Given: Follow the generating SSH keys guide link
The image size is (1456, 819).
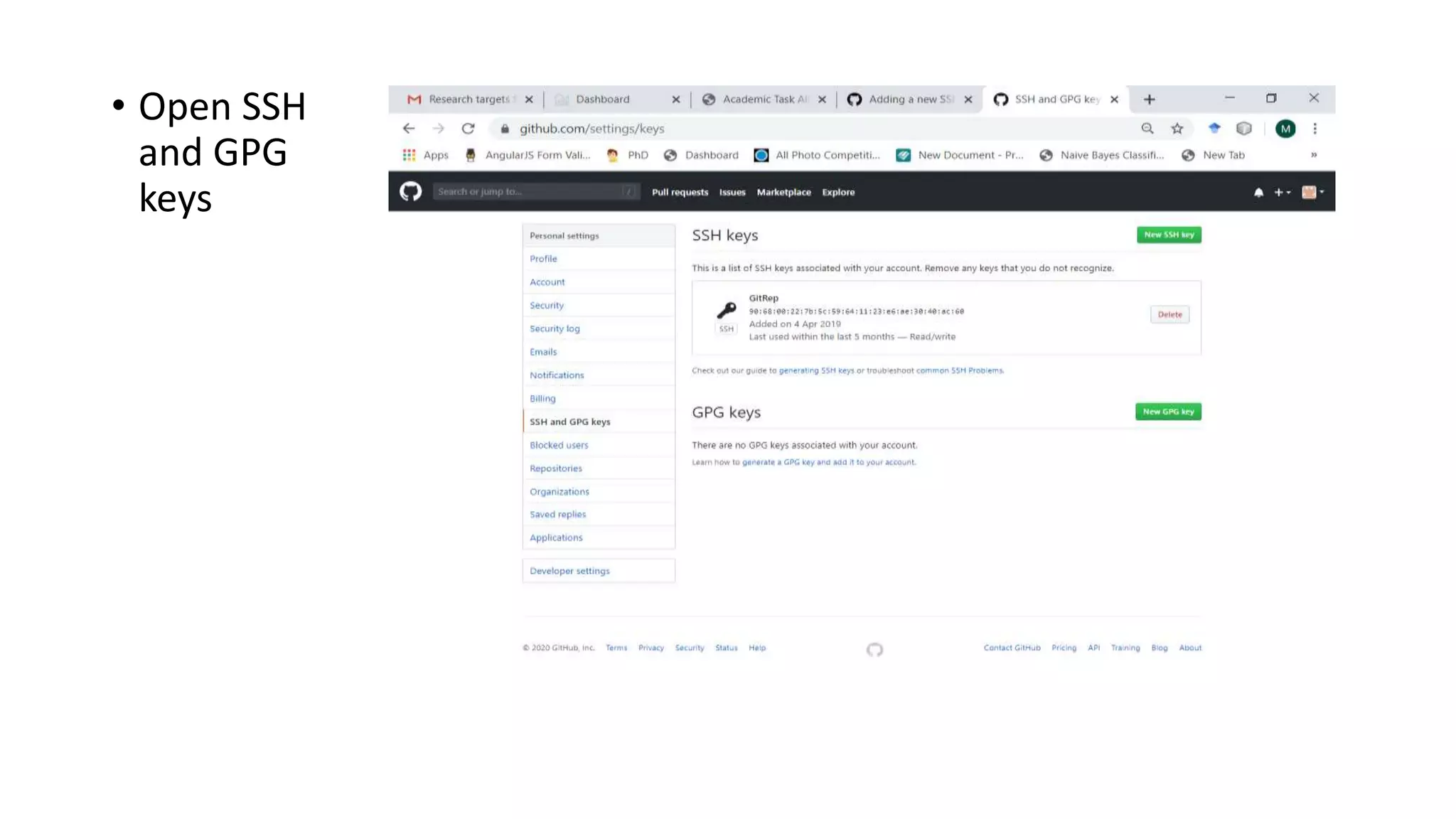Looking at the screenshot, I should (816, 370).
